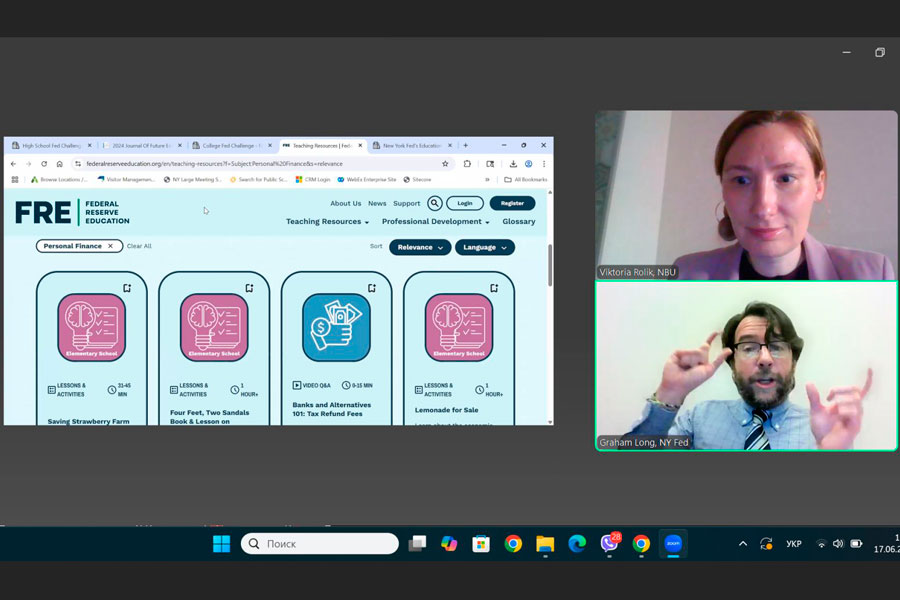900x600 pixels.
Task: Switch to the College Fed Challenge tab
Action: 231,145
